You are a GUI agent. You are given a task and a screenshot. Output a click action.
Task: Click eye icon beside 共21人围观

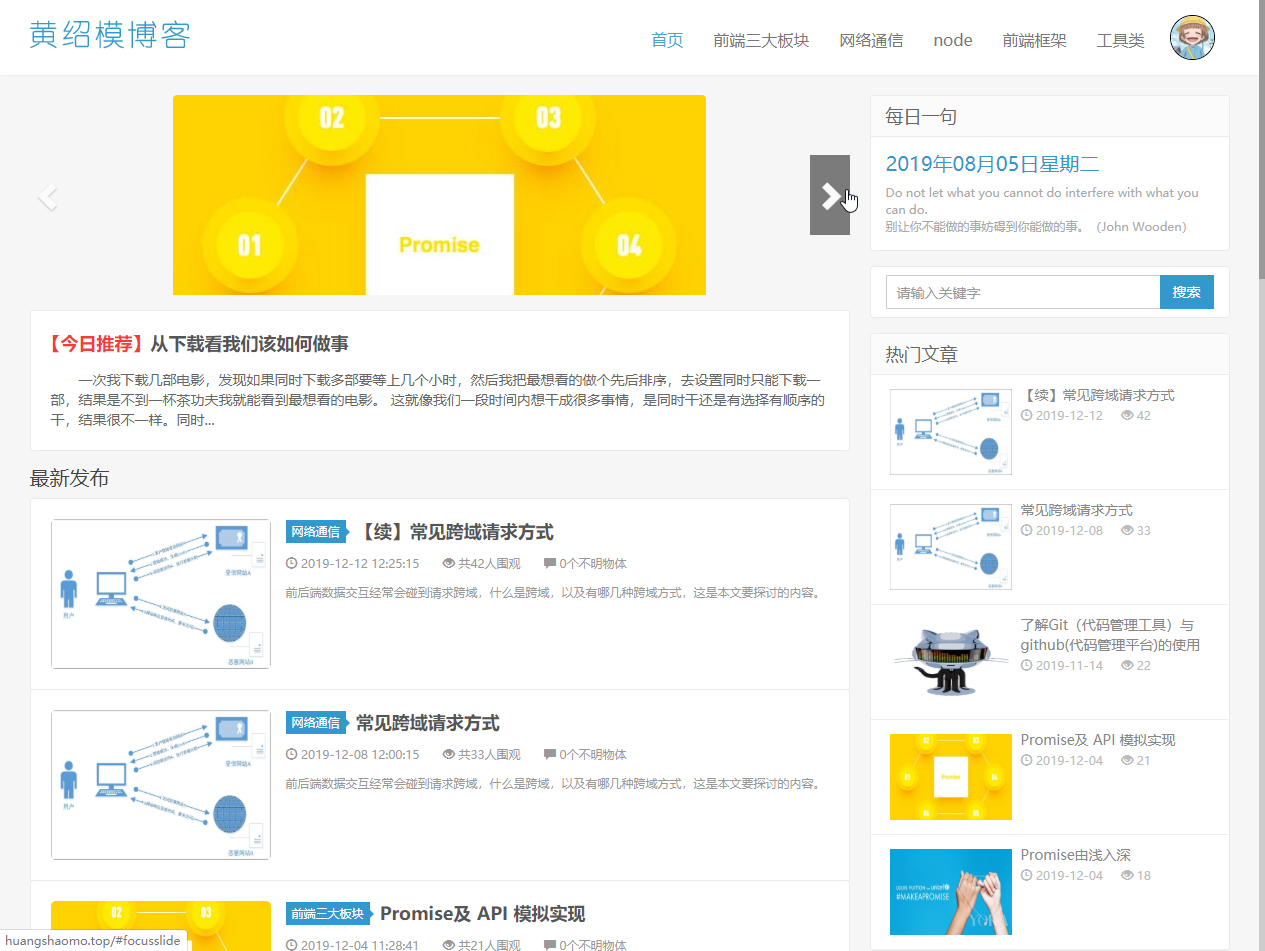[449, 945]
